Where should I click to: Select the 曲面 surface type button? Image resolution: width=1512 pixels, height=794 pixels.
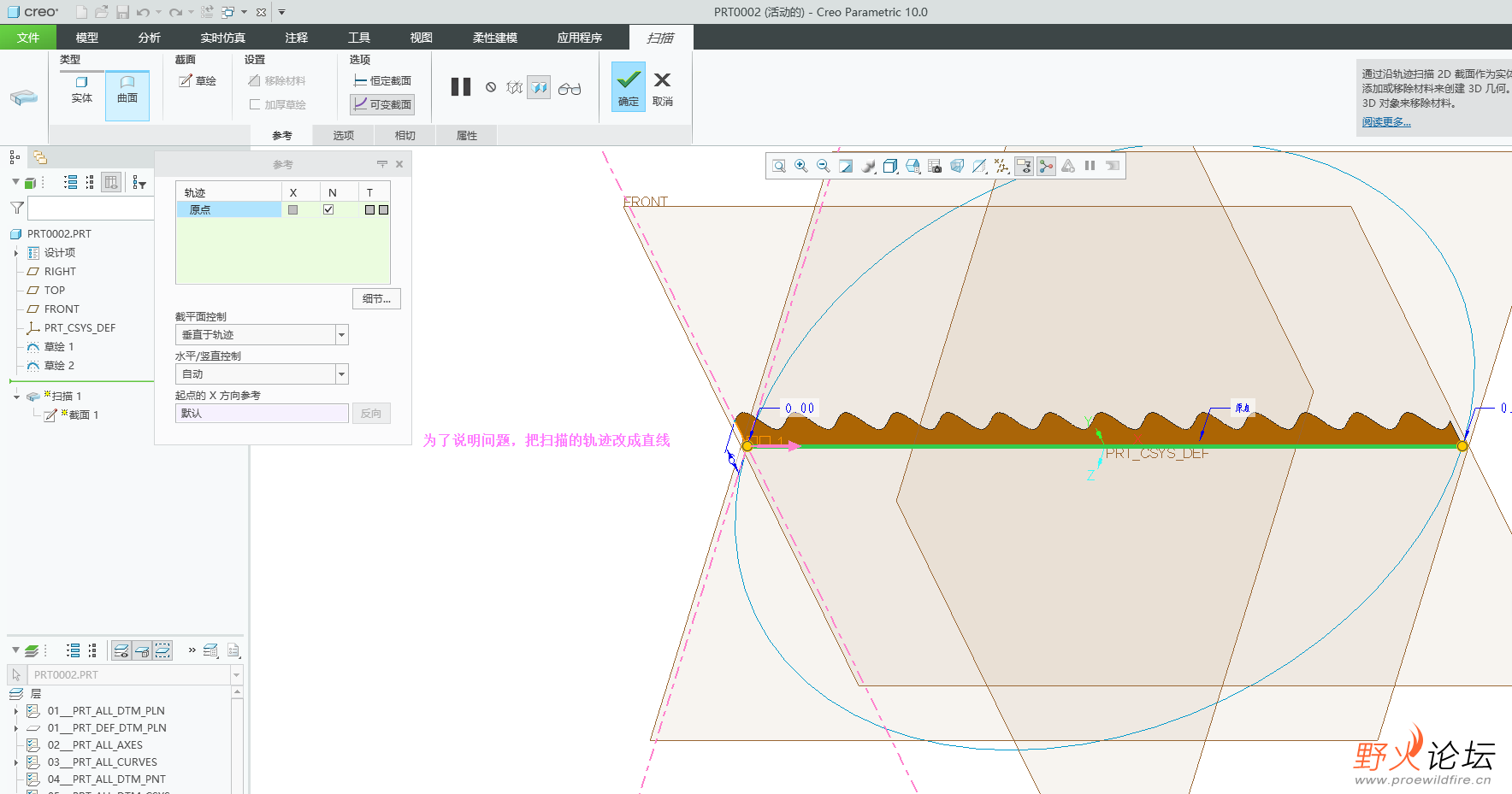point(127,95)
